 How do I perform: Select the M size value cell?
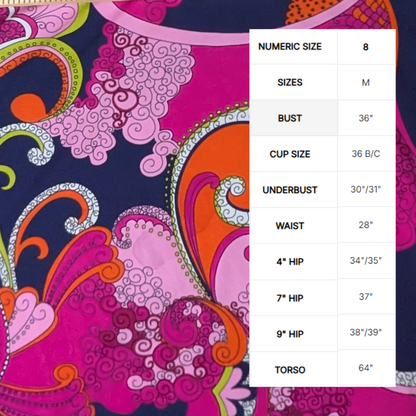pyautogui.click(x=366, y=82)
